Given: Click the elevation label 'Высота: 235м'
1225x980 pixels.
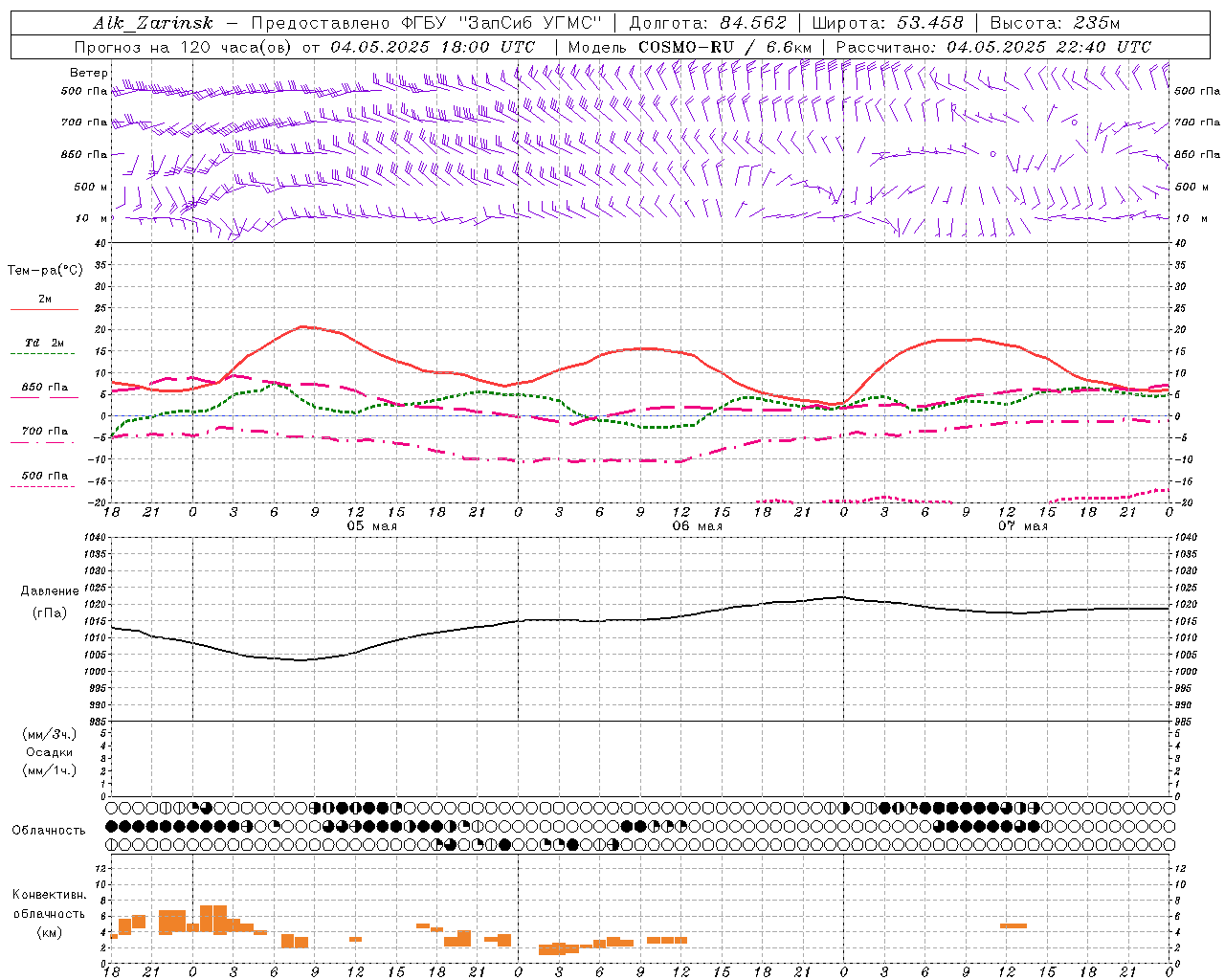Looking at the screenshot, I should pos(1055,23).
